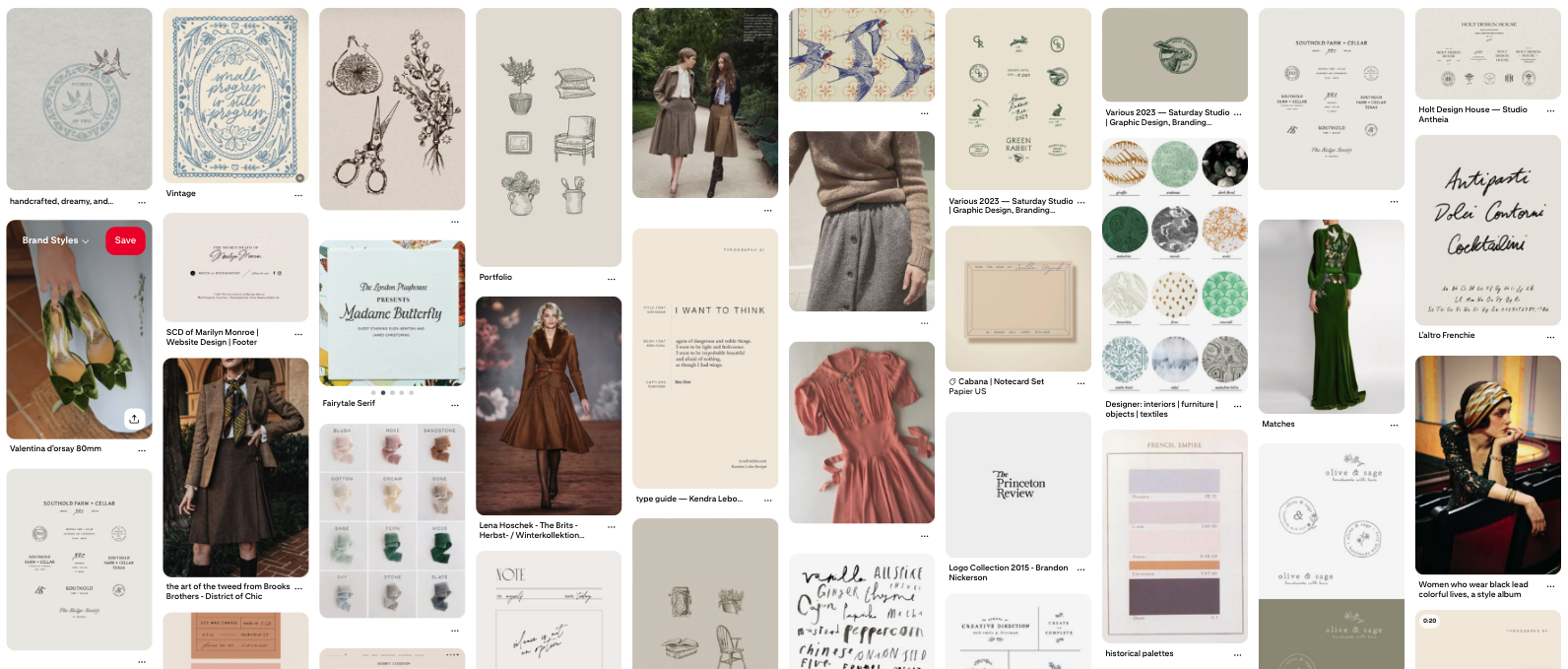Click the share icon on the green shoes pin
The image size is (1568, 669).
(x=134, y=419)
